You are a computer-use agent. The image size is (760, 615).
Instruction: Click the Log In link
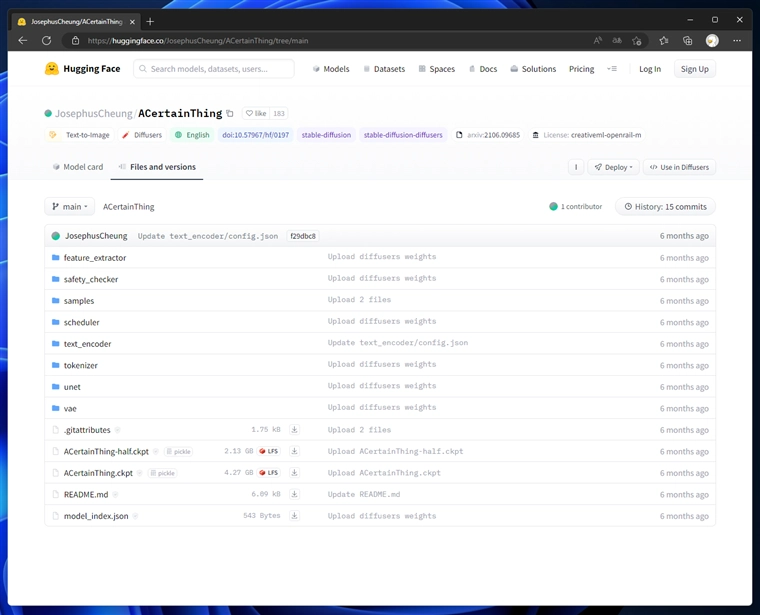(x=649, y=69)
